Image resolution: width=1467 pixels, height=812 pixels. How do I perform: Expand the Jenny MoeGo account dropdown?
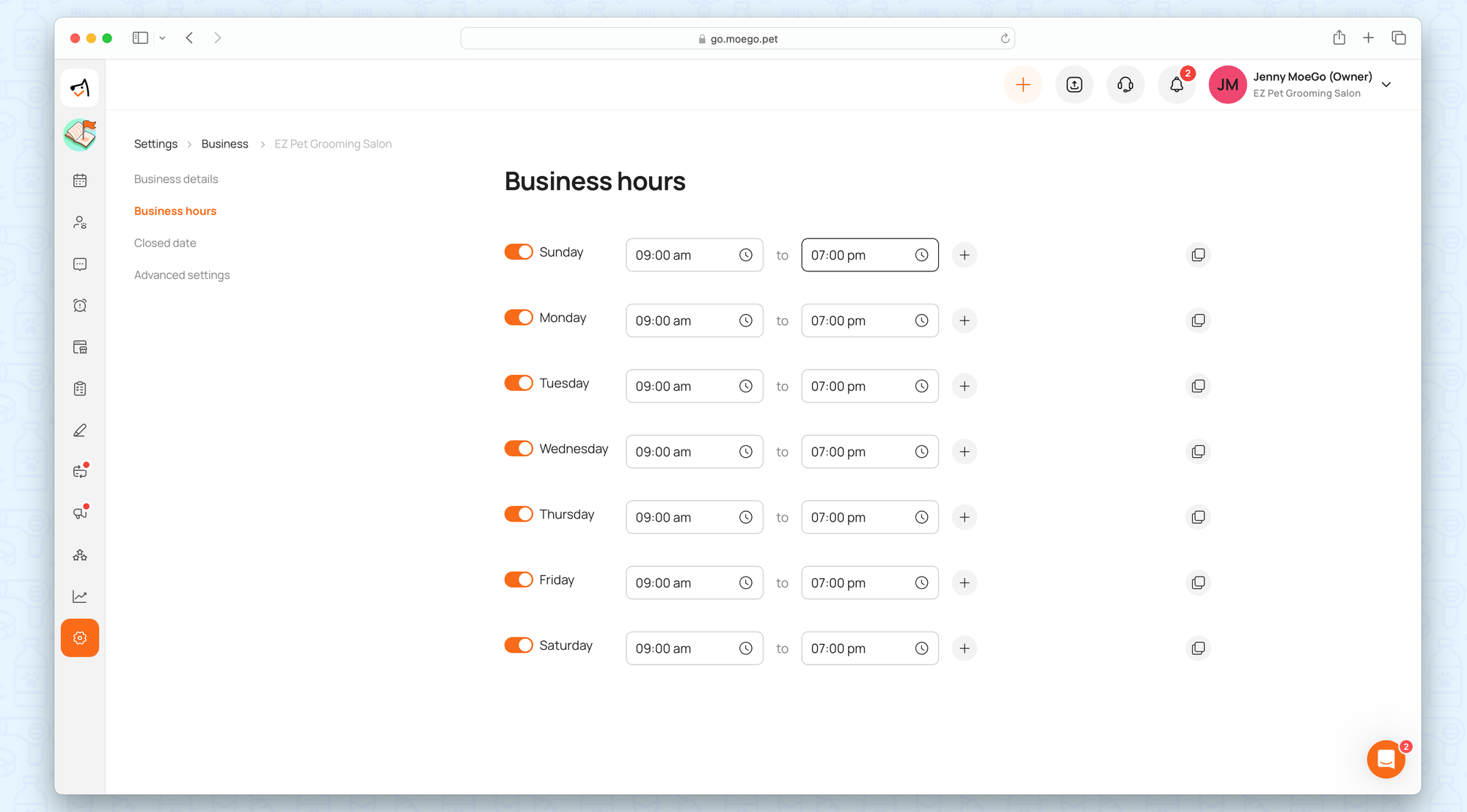coord(1386,85)
